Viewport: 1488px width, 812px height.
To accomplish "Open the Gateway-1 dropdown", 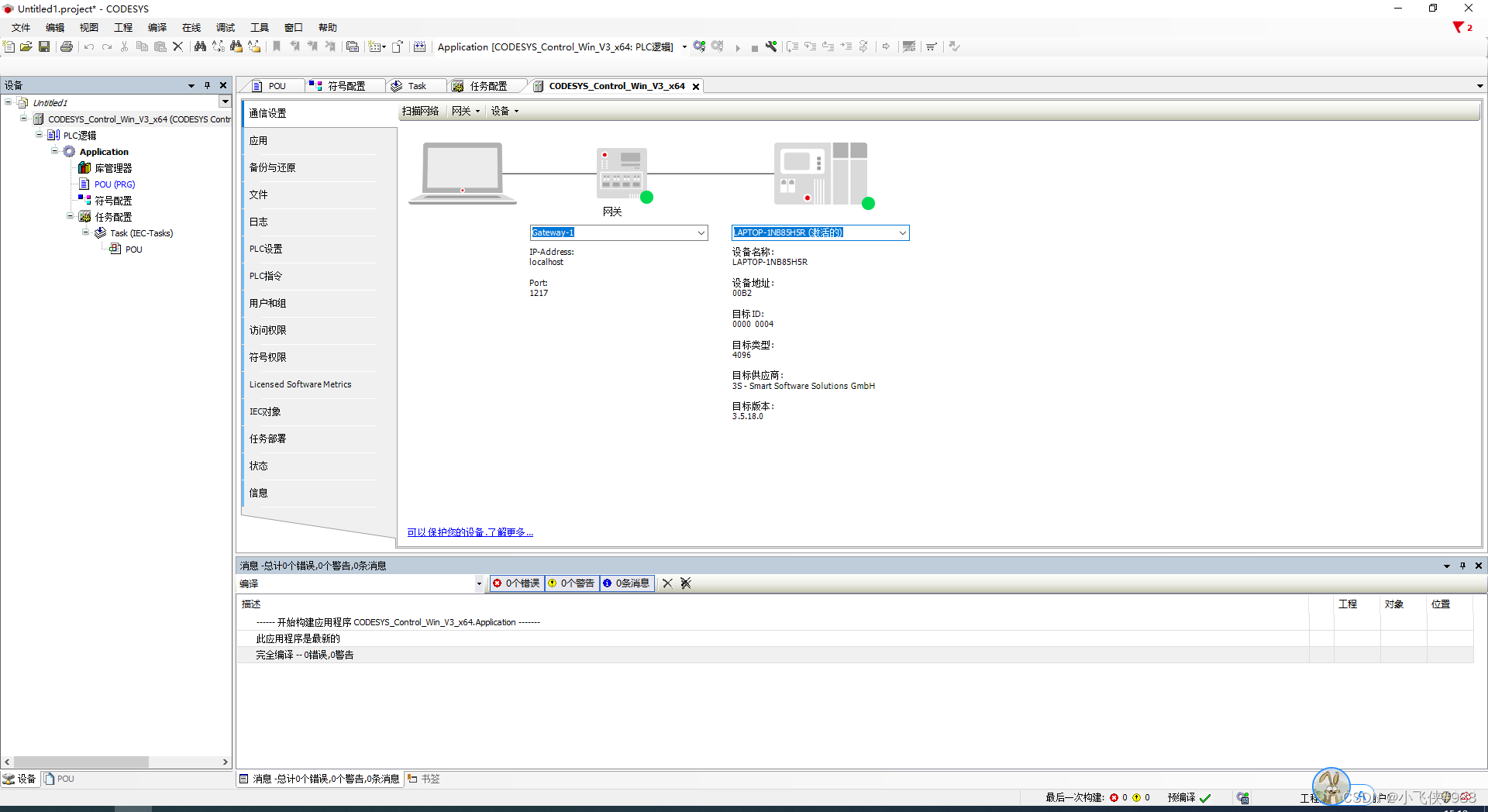I will (701, 232).
